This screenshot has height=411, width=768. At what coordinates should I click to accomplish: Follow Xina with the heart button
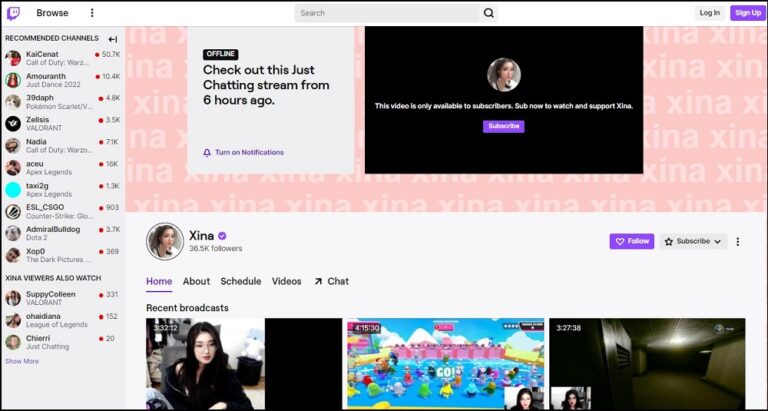coord(631,241)
